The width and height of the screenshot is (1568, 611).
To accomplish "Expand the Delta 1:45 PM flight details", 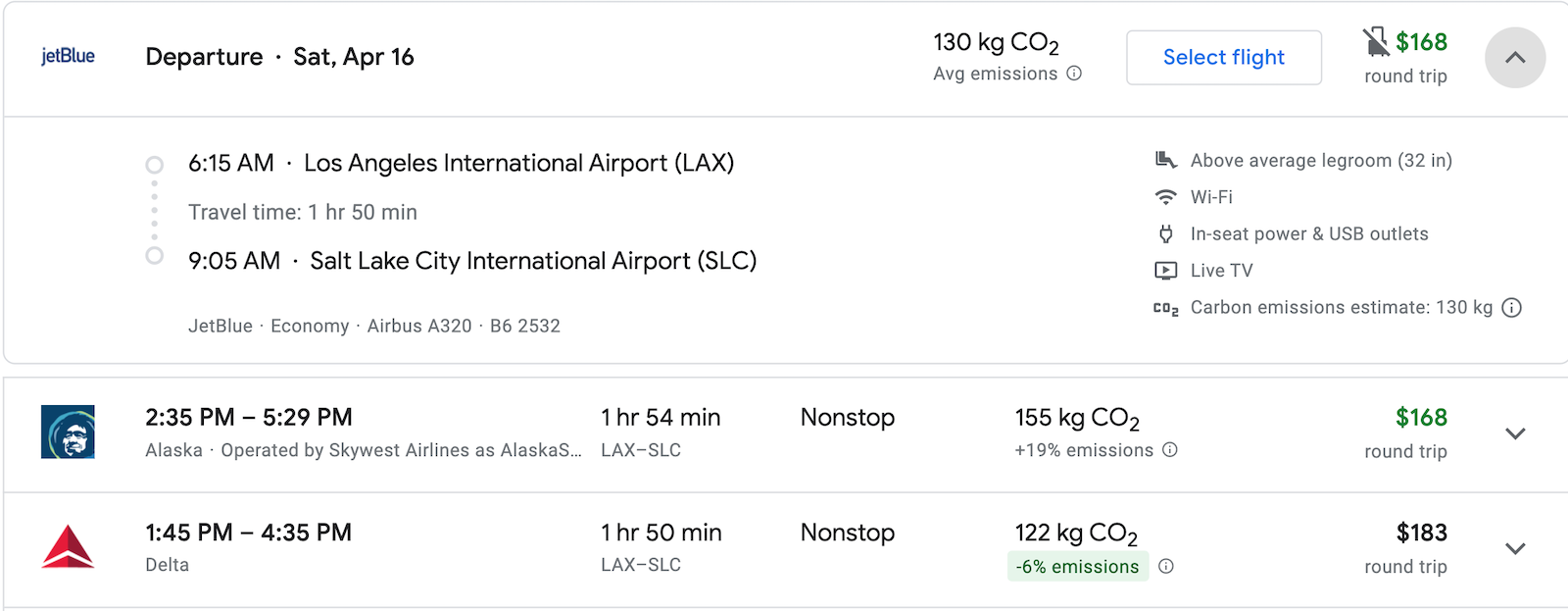I will 1515,547.
